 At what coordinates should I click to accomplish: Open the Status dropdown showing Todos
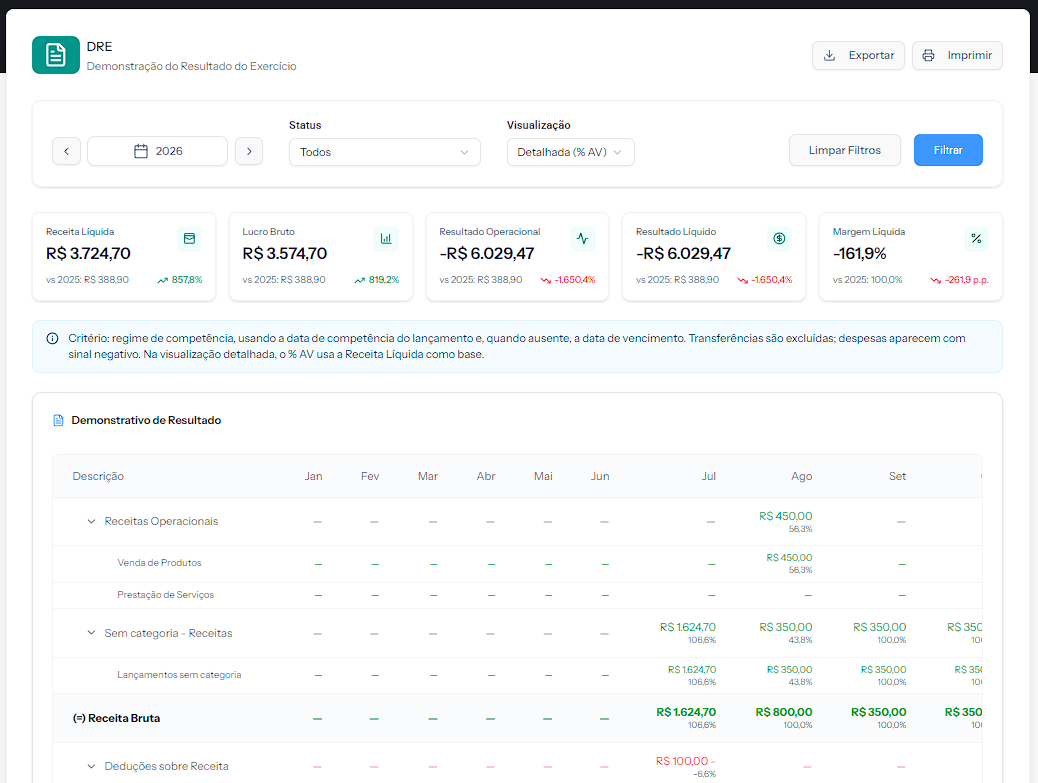[x=385, y=152]
